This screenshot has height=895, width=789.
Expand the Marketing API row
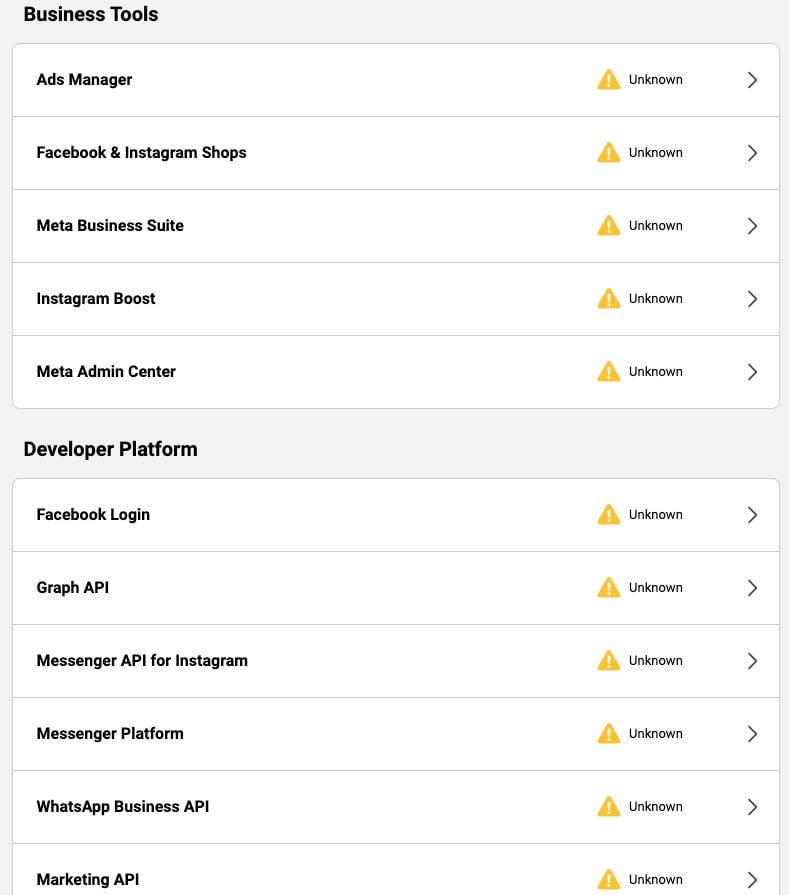(752, 879)
